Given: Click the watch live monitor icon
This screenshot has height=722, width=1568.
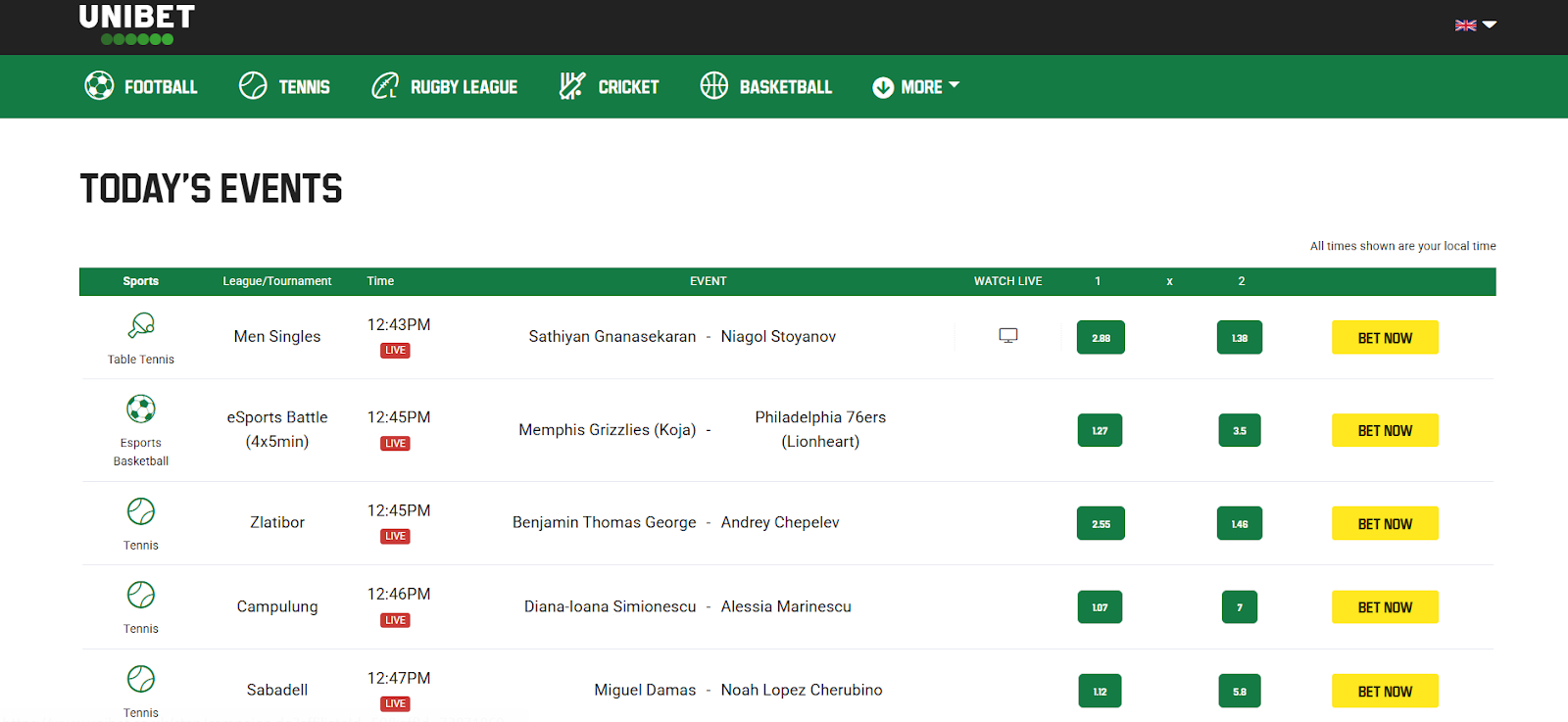Looking at the screenshot, I should click(1008, 335).
